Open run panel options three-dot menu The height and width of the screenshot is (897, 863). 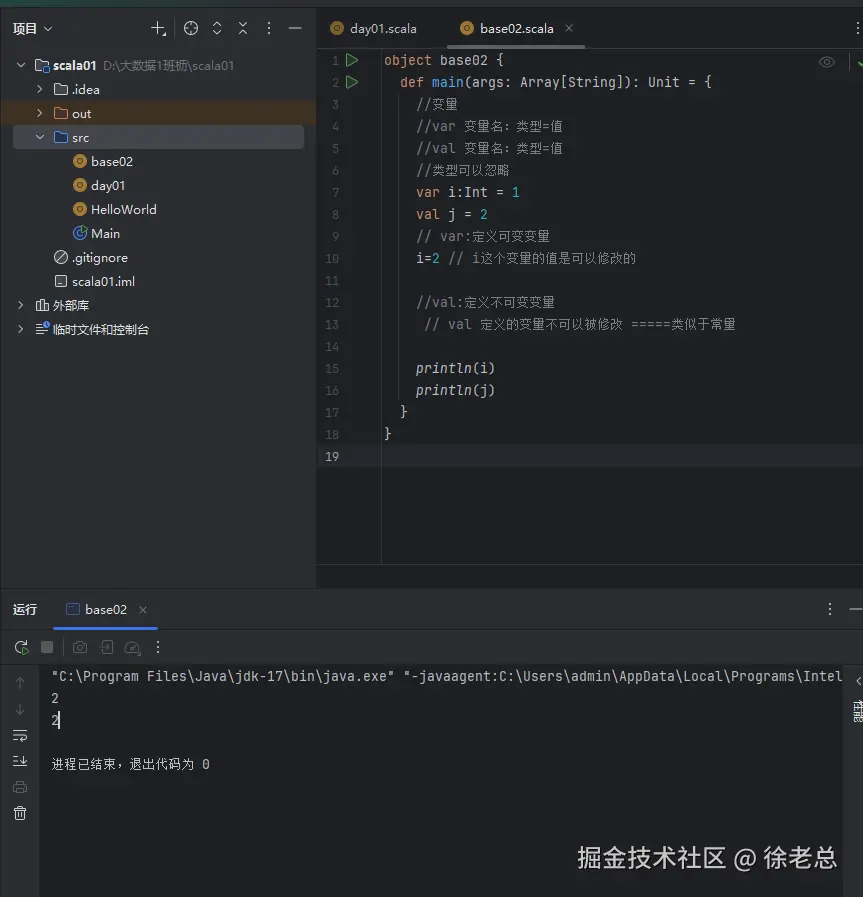pos(830,609)
